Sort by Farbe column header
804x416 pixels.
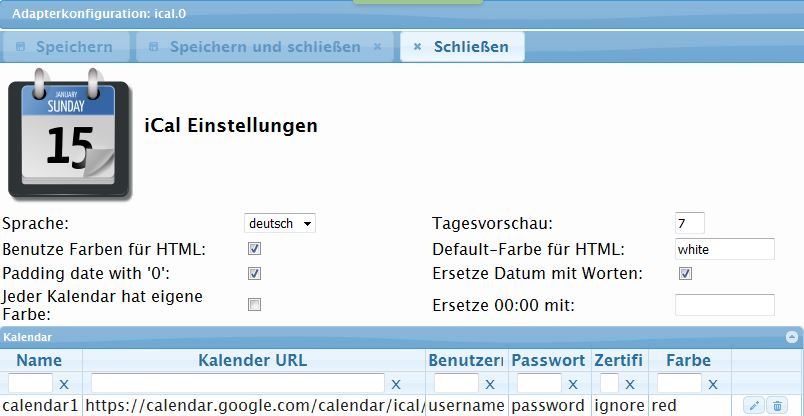(688, 360)
